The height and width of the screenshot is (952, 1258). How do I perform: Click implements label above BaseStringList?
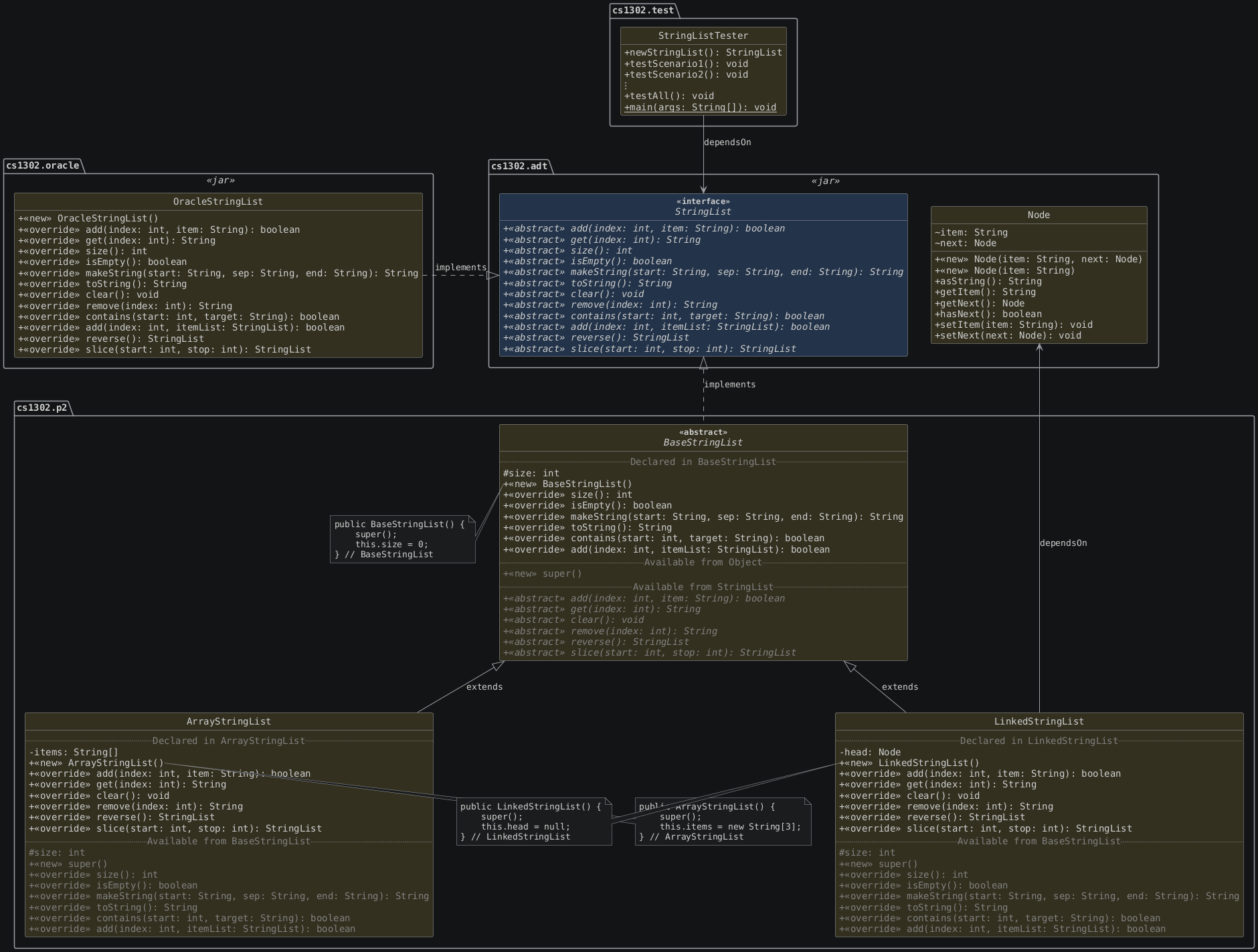point(730,385)
